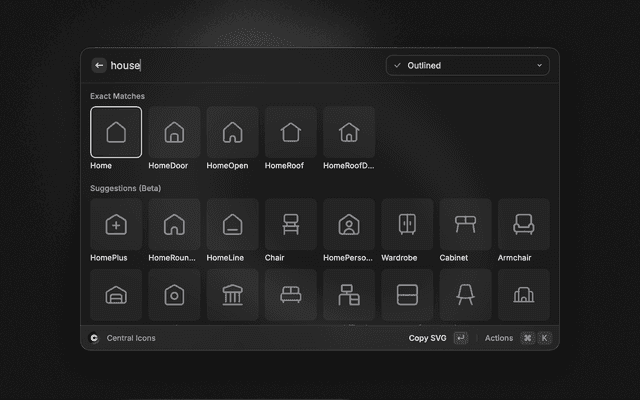Focus the search field containing house
The width and height of the screenshot is (640, 400).
pos(245,65)
